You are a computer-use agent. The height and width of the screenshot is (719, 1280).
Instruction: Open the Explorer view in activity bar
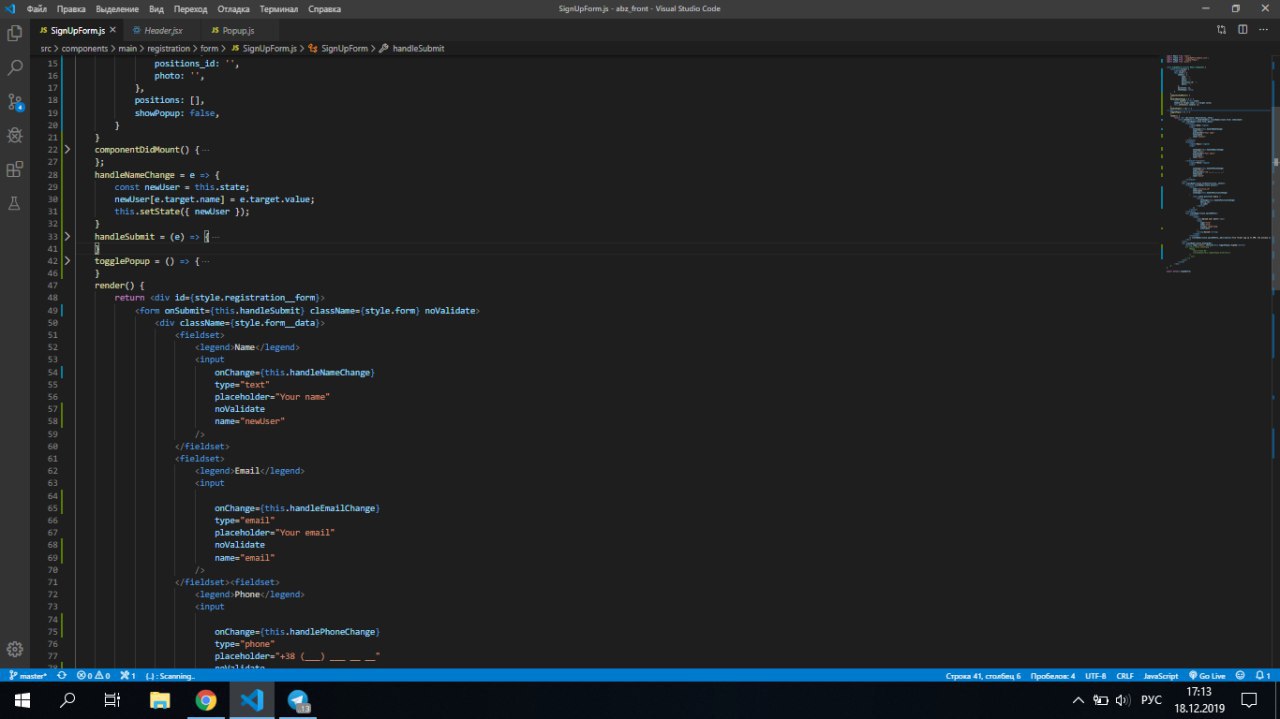coord(15,33)
